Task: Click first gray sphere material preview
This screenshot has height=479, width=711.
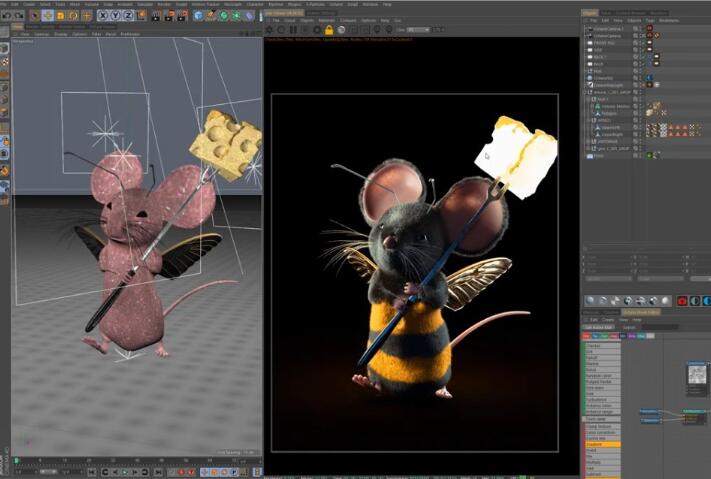Action: (590, 300)
